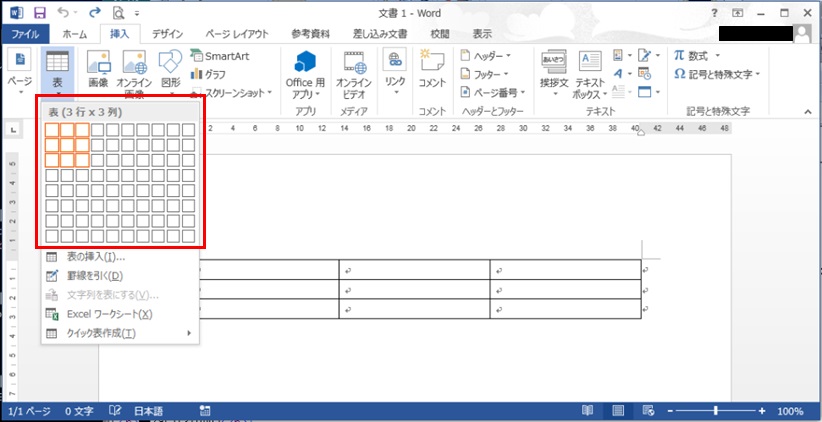Choose 表の挿入(I)... menu item
Viewport: 822px width, 422px height.
pos(120,257)
